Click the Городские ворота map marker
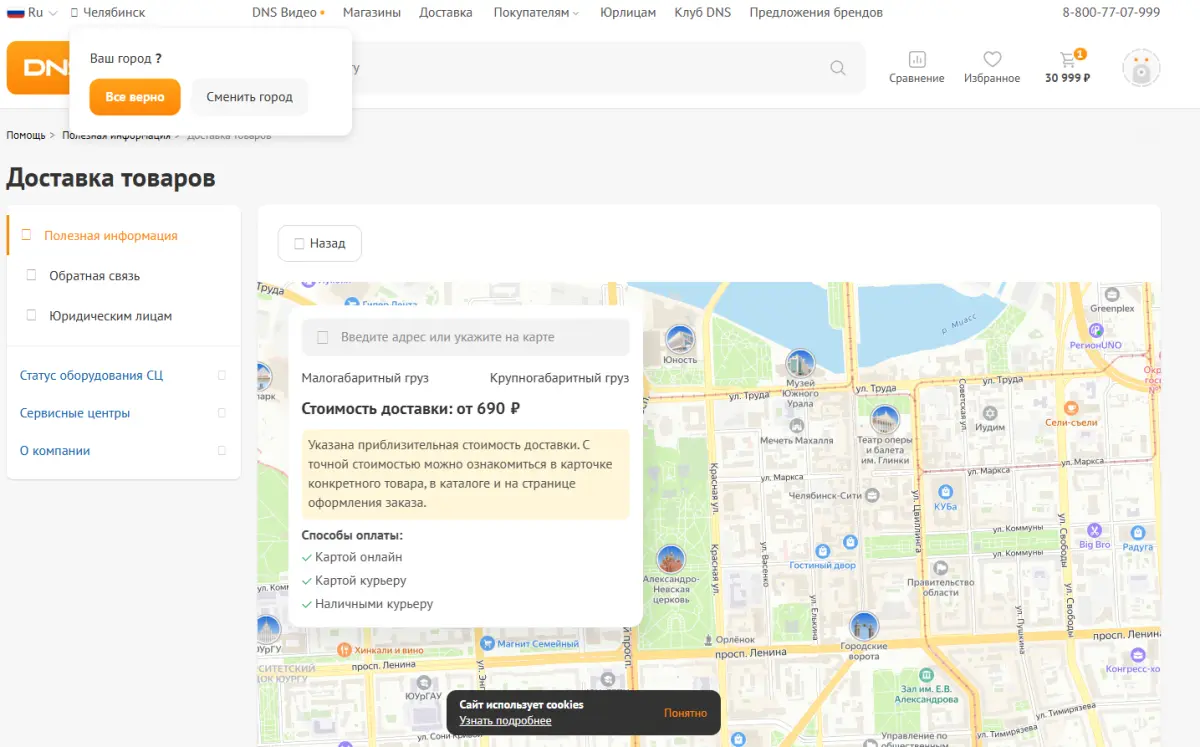The width and height of the screenshot is (1200, 747). [864, 627]
